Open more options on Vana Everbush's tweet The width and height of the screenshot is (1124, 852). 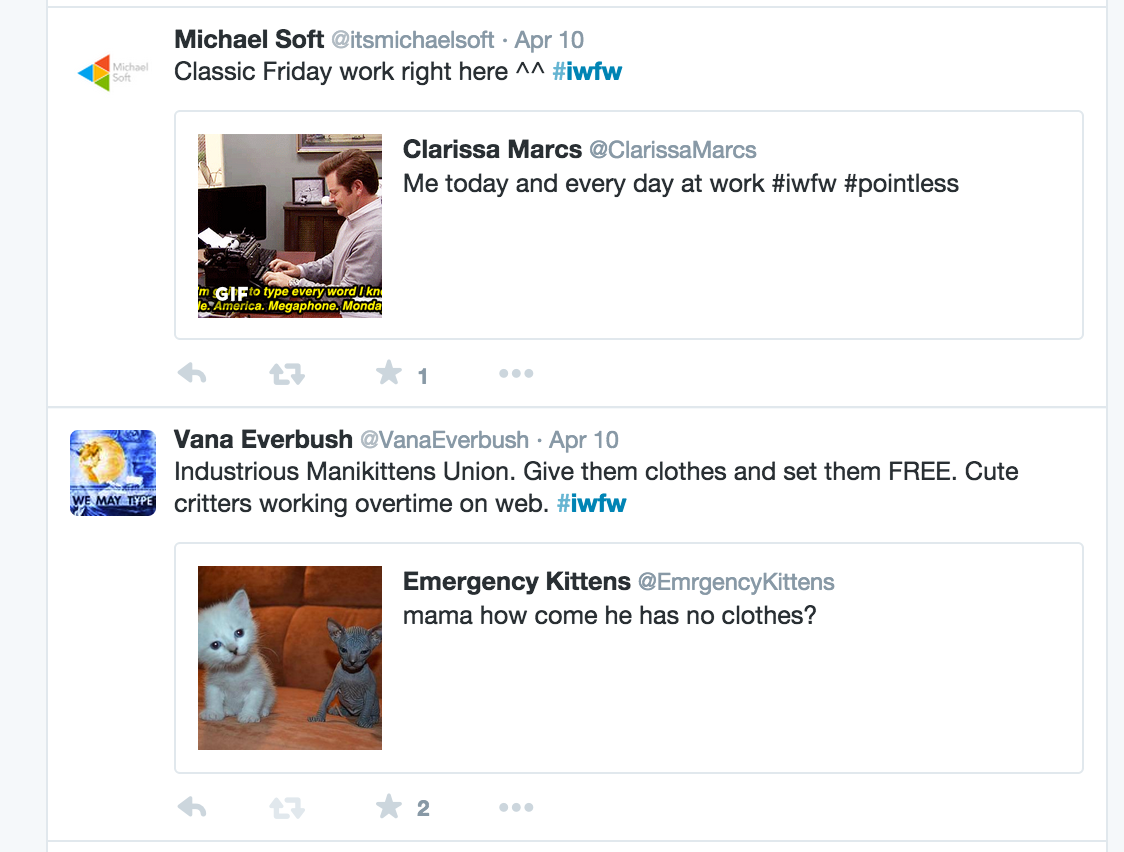[516, 807]
